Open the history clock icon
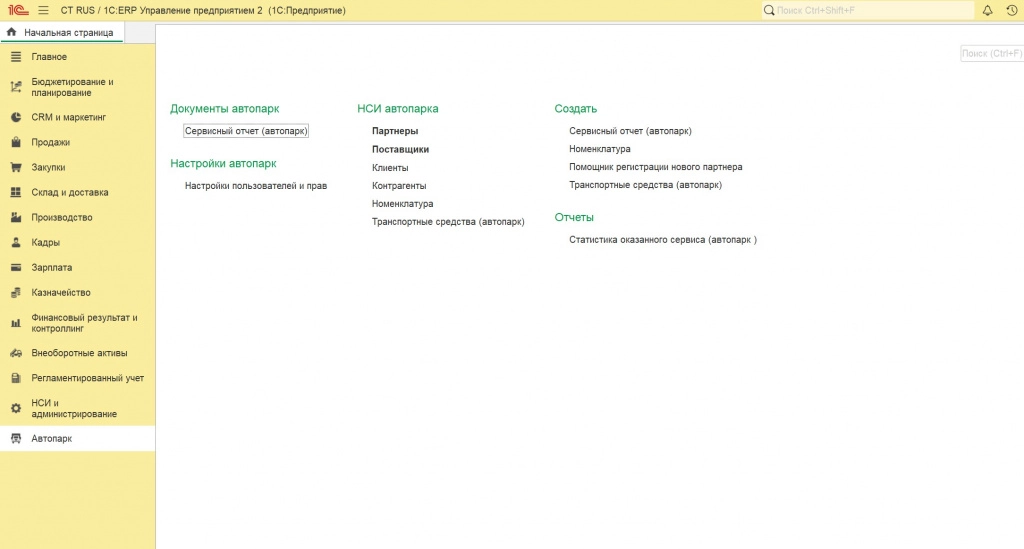 click(x=1011, y=10)
